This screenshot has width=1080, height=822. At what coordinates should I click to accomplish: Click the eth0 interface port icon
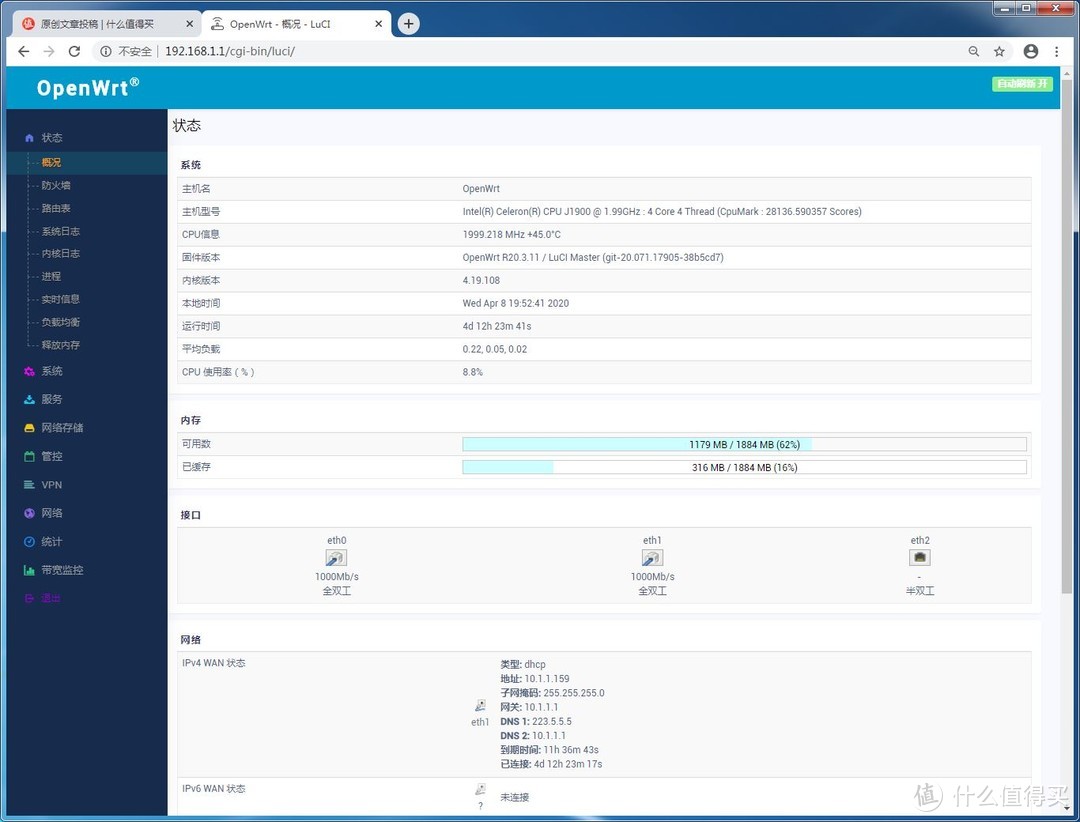336,558
